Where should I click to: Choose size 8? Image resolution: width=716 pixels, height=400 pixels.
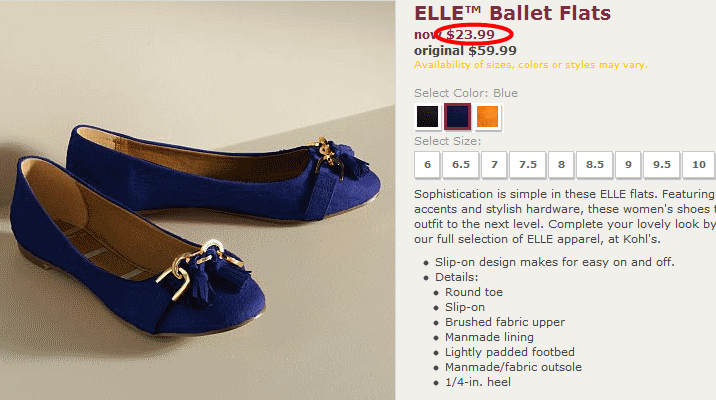click(x=561, y=164)
